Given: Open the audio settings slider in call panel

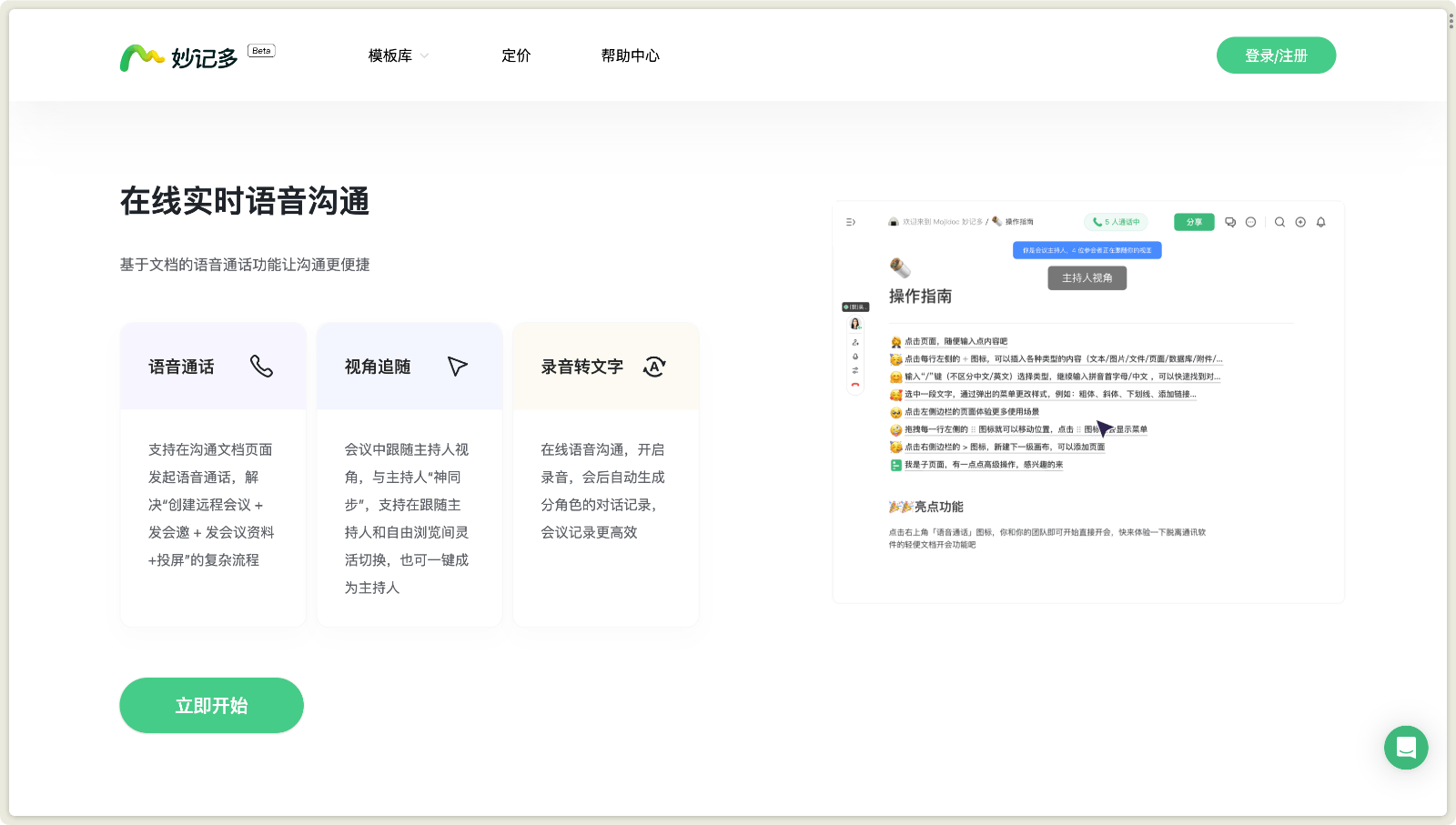Looking at the screenshot, I should tap(855, 369).
